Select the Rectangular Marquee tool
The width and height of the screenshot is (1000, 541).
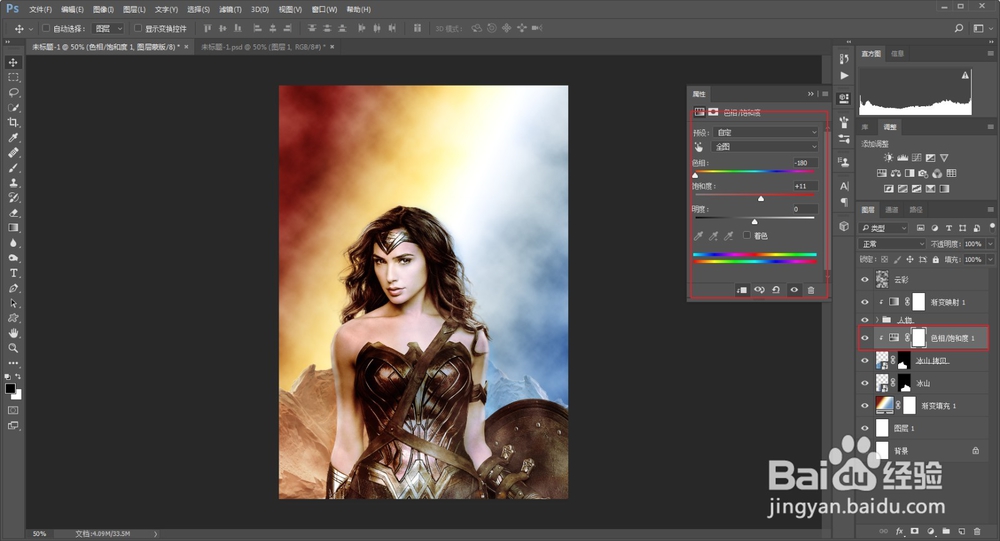pos(13,77)
